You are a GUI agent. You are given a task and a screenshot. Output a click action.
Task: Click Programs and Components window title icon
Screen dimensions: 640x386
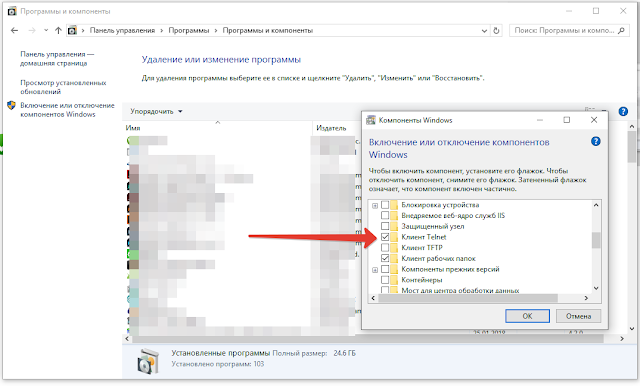click(x=12, y=11)
